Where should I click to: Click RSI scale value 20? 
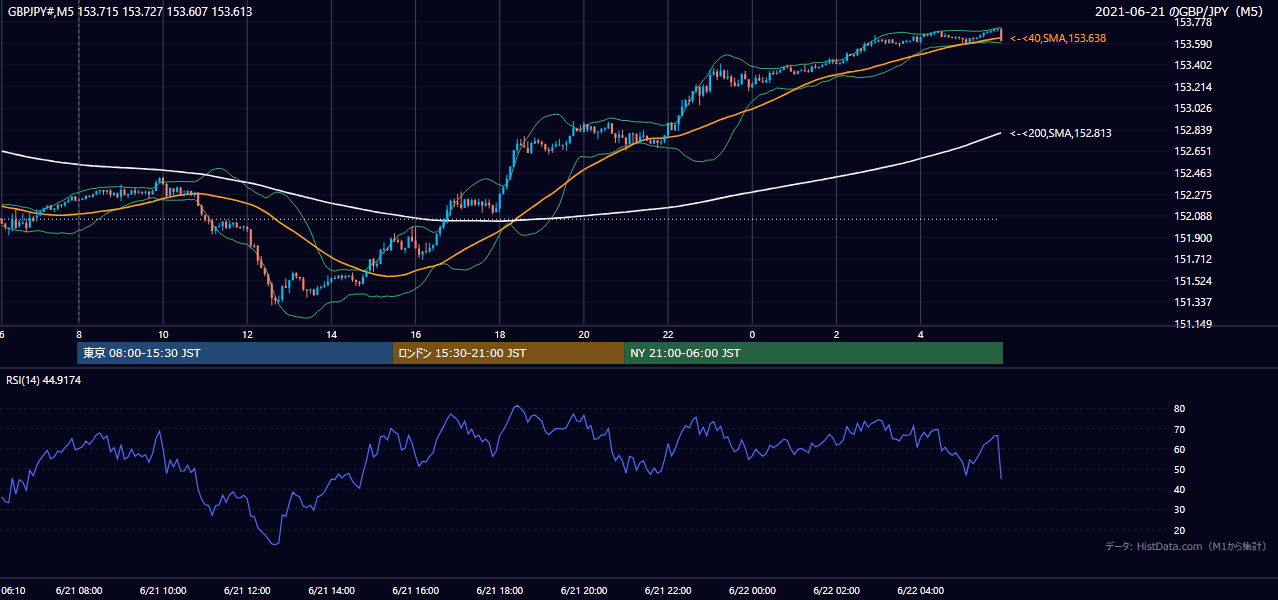pos(1179,530)
